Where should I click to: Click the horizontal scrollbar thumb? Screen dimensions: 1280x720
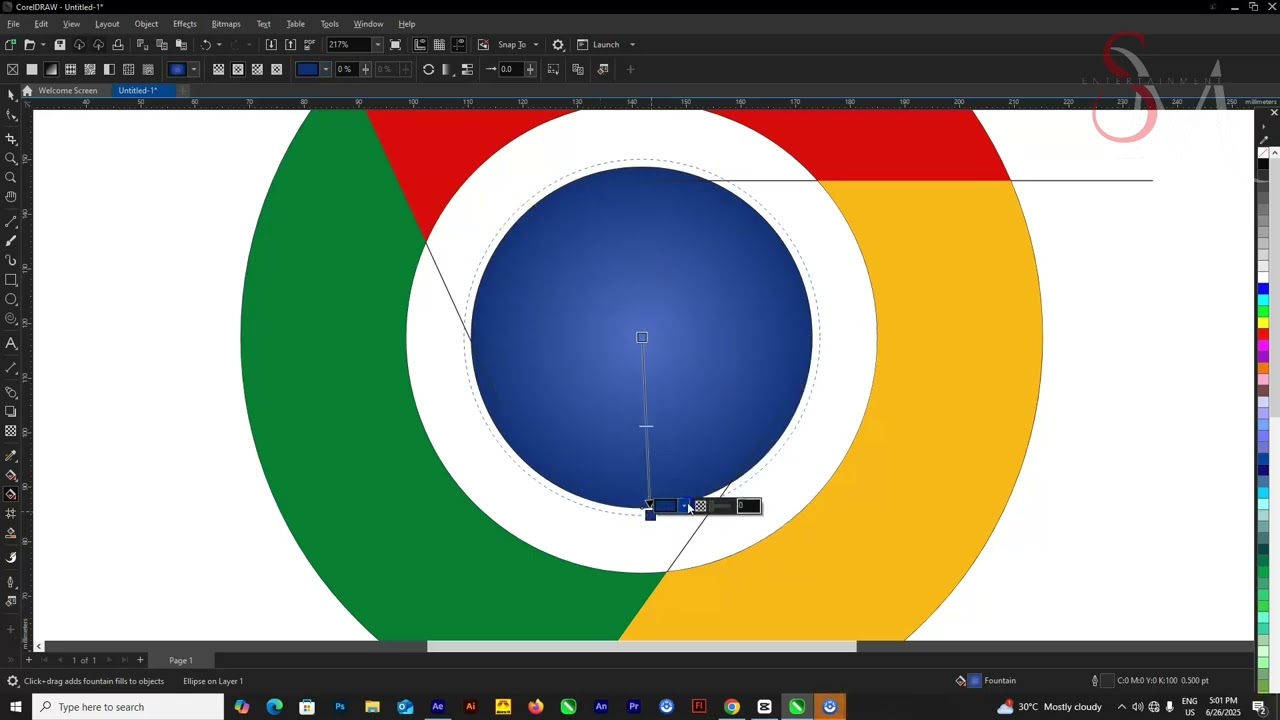(641, 646)
